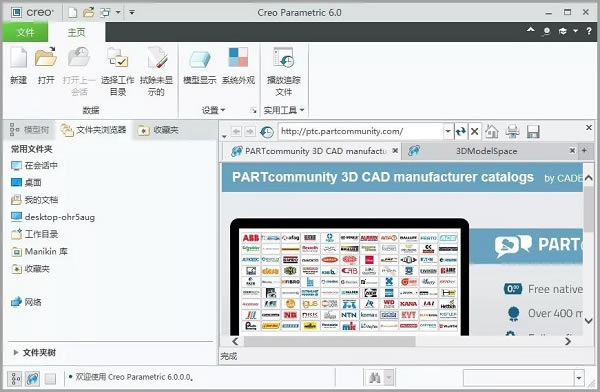Open the quick access toolbar customize dropdown
This screenshot has height=392, width=600.
(132, 13)
